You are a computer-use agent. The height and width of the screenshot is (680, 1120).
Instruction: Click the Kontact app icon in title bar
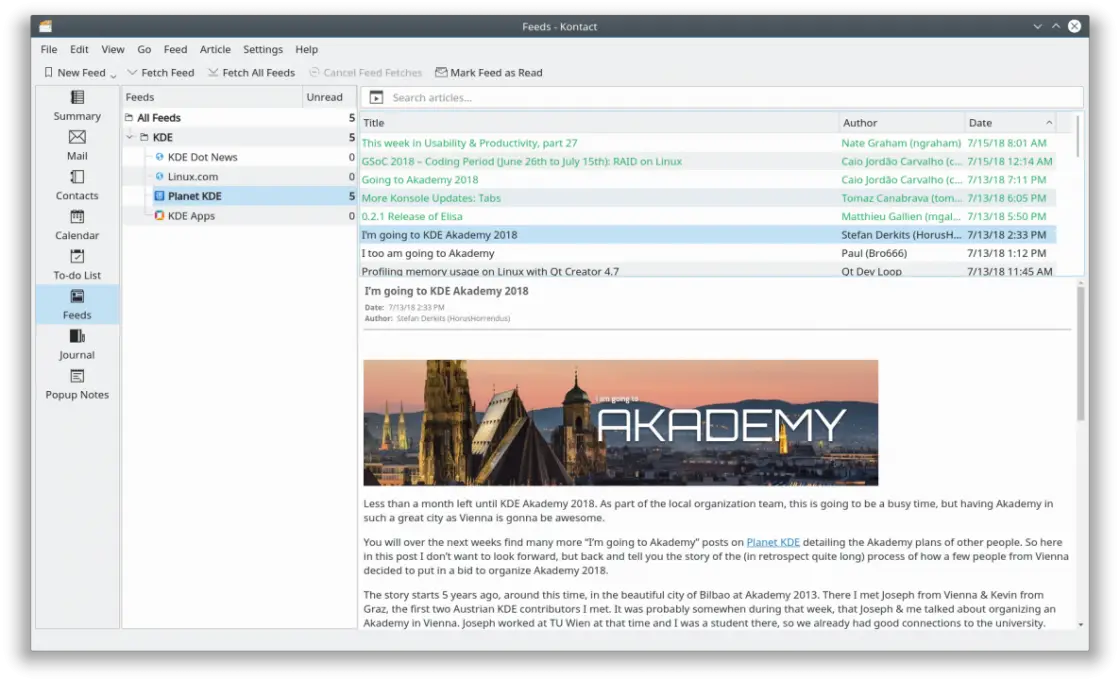(46, 26)
